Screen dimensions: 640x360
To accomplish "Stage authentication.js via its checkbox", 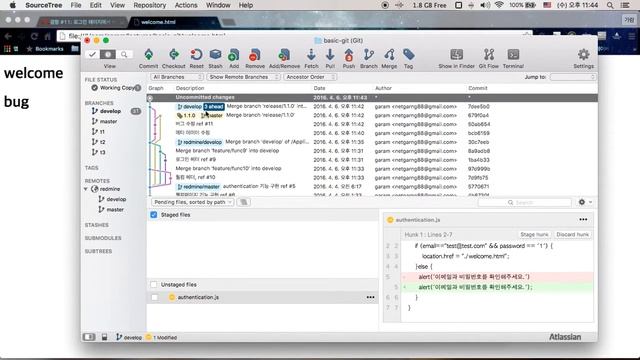I will [x=154, y=298].
